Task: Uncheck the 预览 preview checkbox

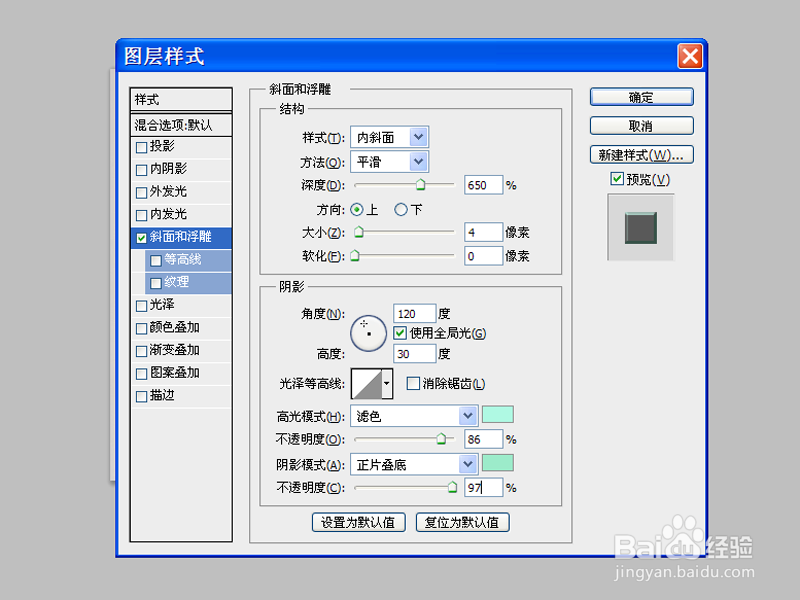Action: (617, 179)
